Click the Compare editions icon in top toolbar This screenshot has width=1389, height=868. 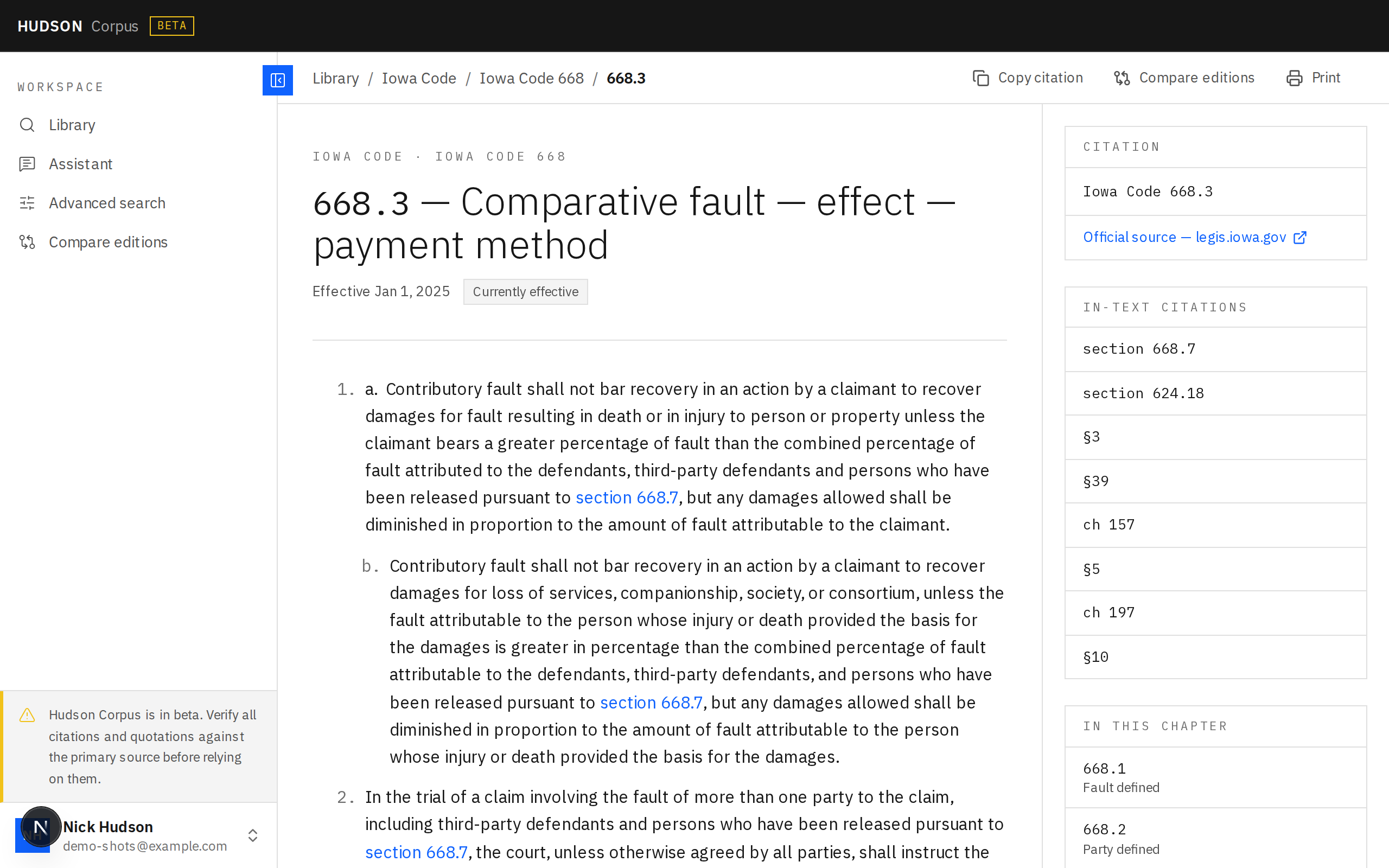[1122, 78]
